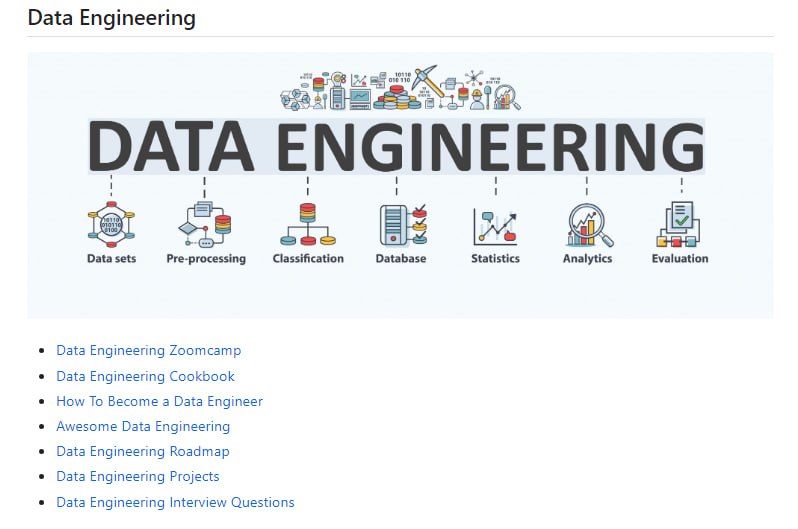Click the Data Engineering section heading
798x529 pixels.
coord(111,18)
